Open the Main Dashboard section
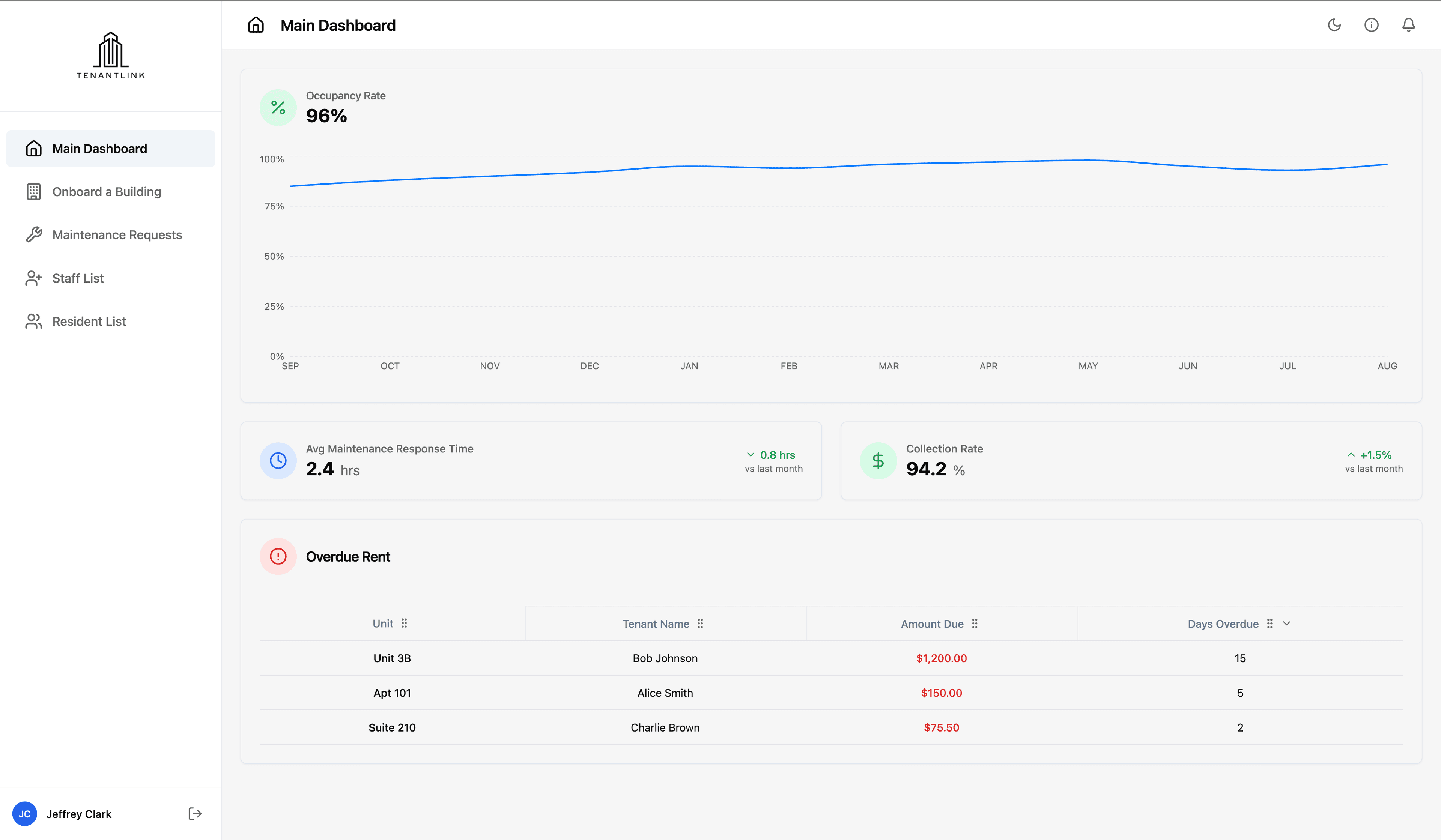This screenshot has height=840, width=1441. click(x=99, y=148)
